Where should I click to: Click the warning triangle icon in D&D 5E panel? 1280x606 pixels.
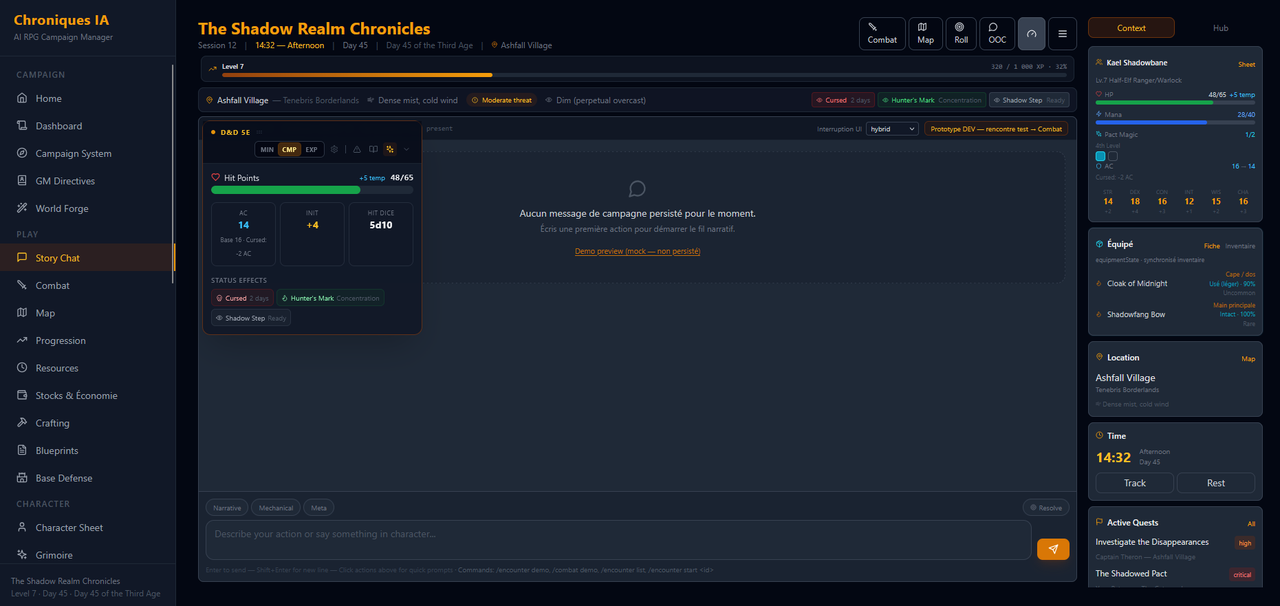pos(356,149)
